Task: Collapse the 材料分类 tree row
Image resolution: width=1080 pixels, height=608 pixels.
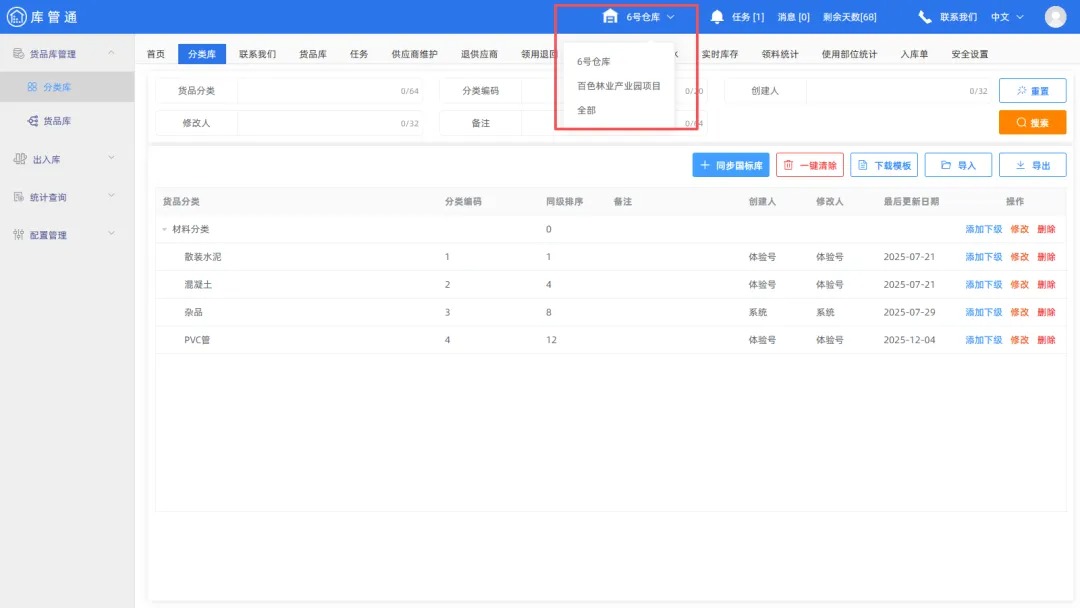Action: [165, 229]
